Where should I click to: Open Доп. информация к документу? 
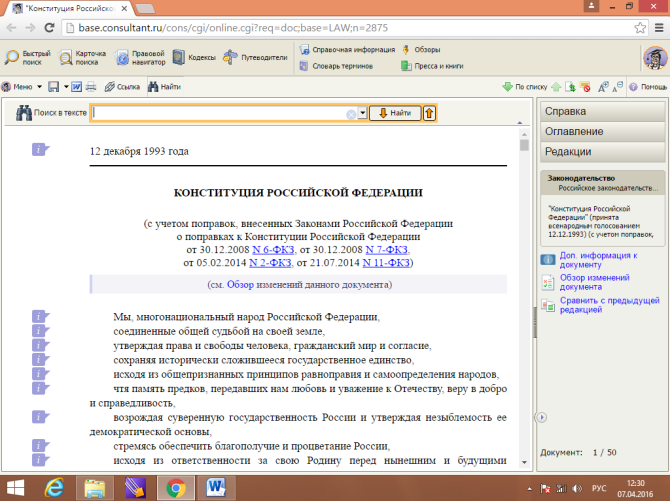click(598, 260)
